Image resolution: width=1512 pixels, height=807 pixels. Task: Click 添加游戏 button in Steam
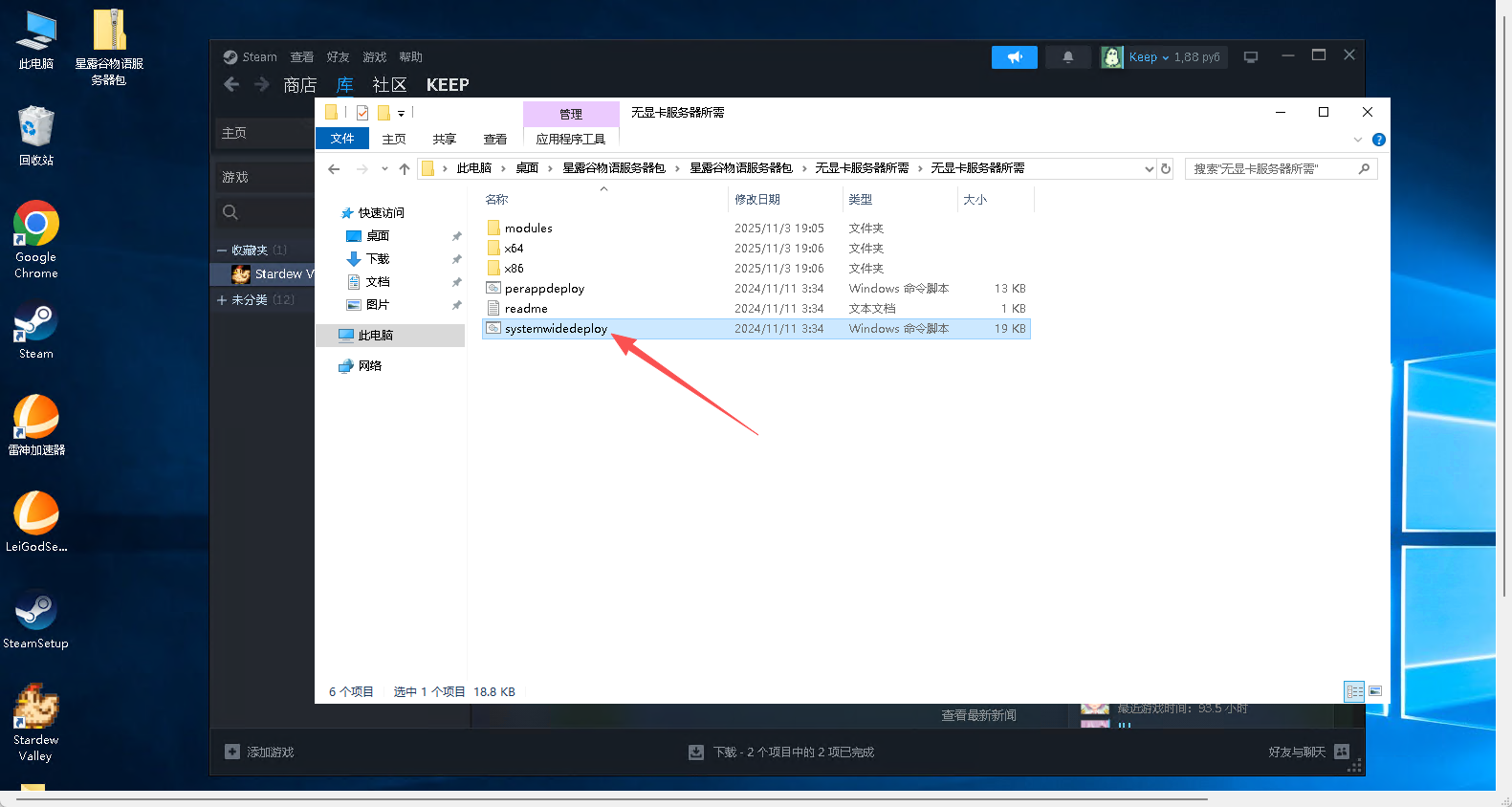coord(259,752)
